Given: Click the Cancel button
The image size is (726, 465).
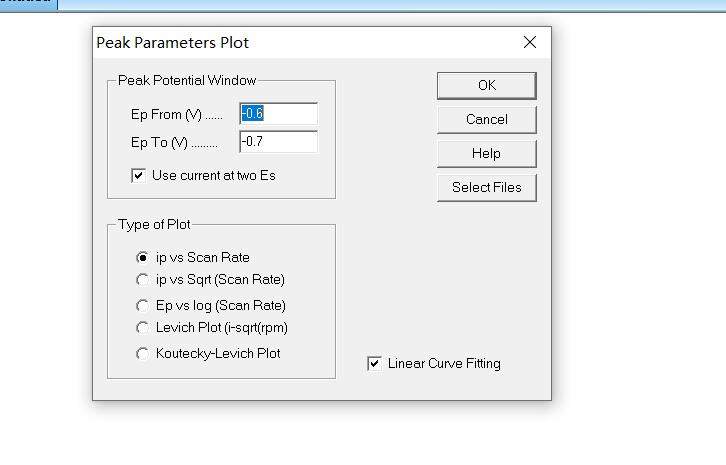Looking at the screenshot, I should click(486, 119).
